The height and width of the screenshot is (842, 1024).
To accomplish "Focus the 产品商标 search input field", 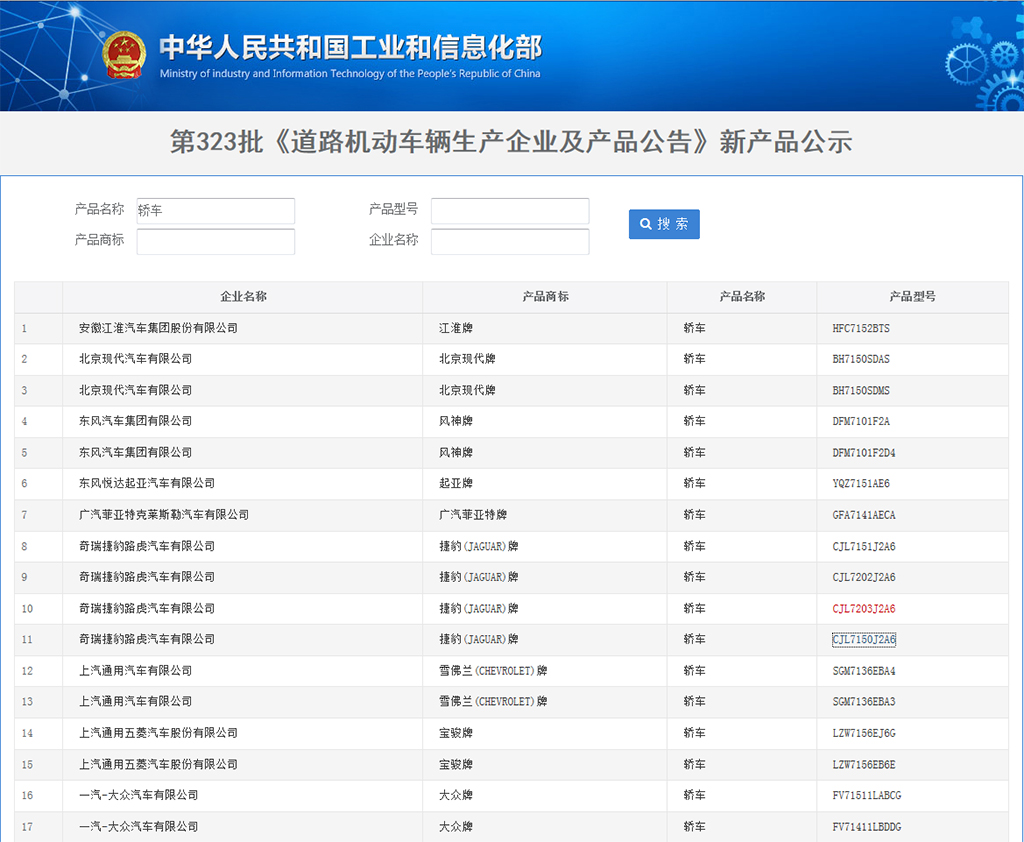I will click(216, 241).
